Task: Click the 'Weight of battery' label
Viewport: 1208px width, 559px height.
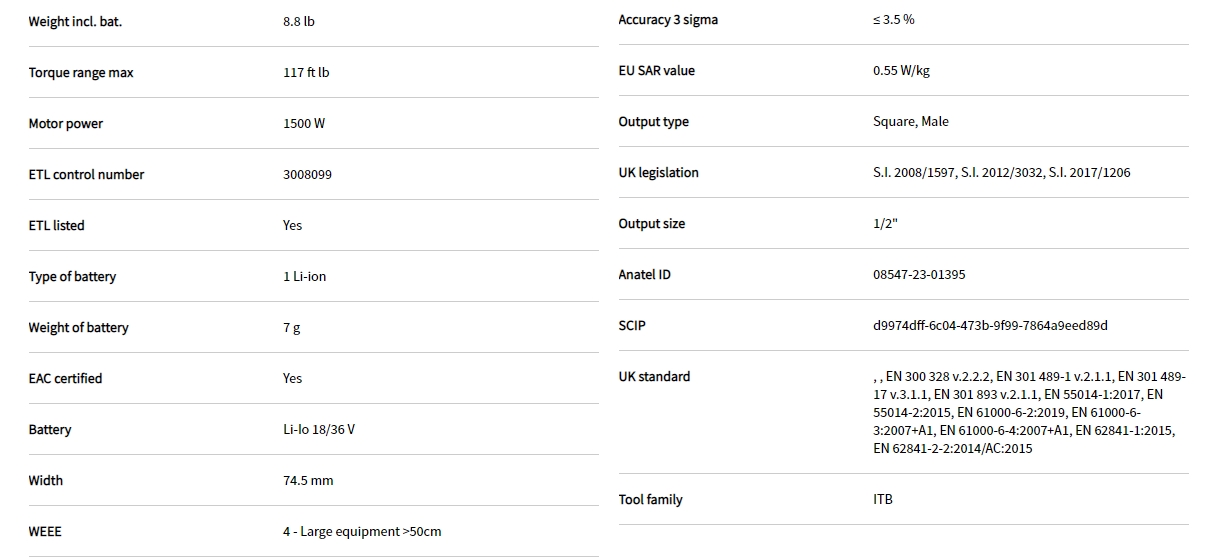Action: pos(78,328)
